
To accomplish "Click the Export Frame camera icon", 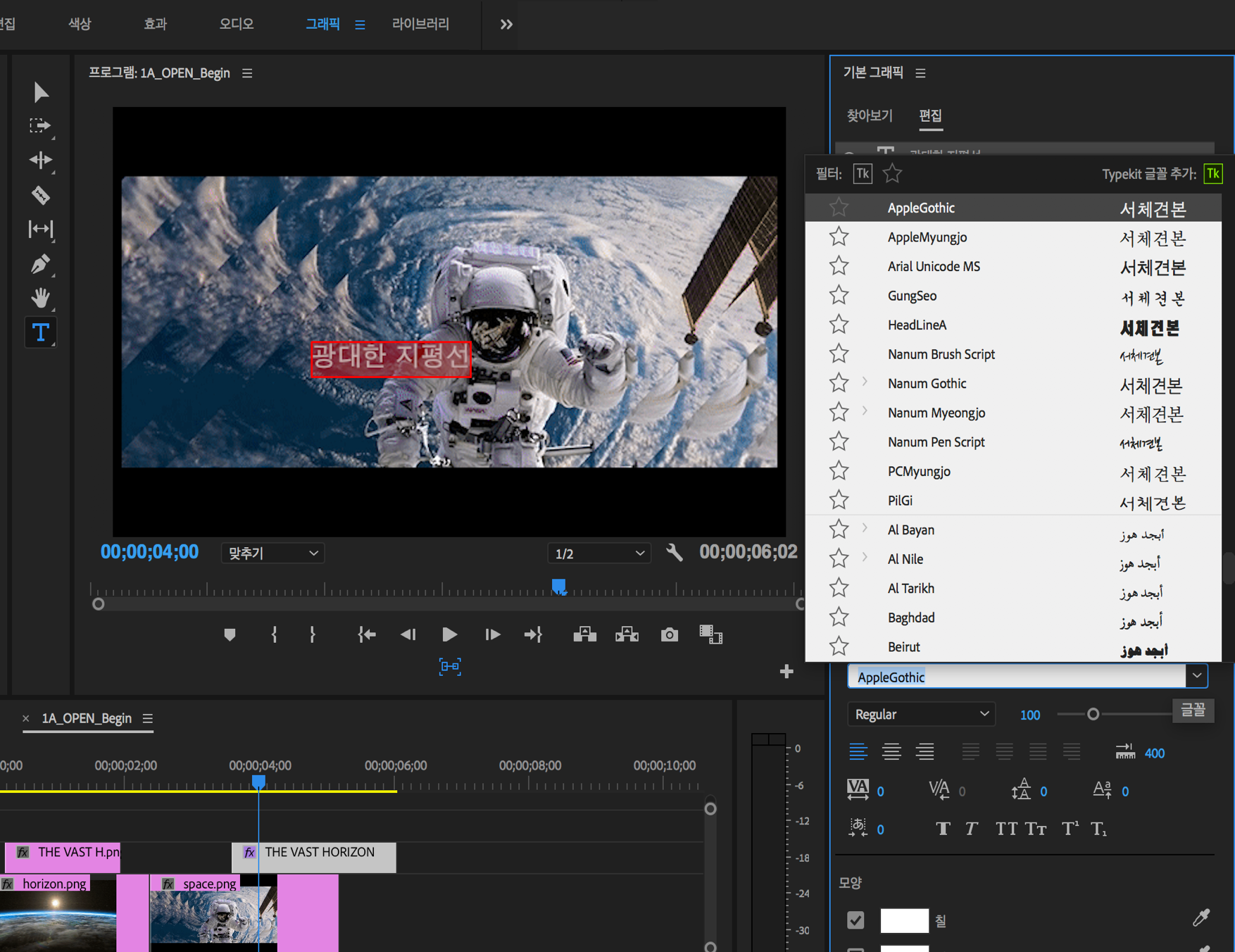I will 669,635.
